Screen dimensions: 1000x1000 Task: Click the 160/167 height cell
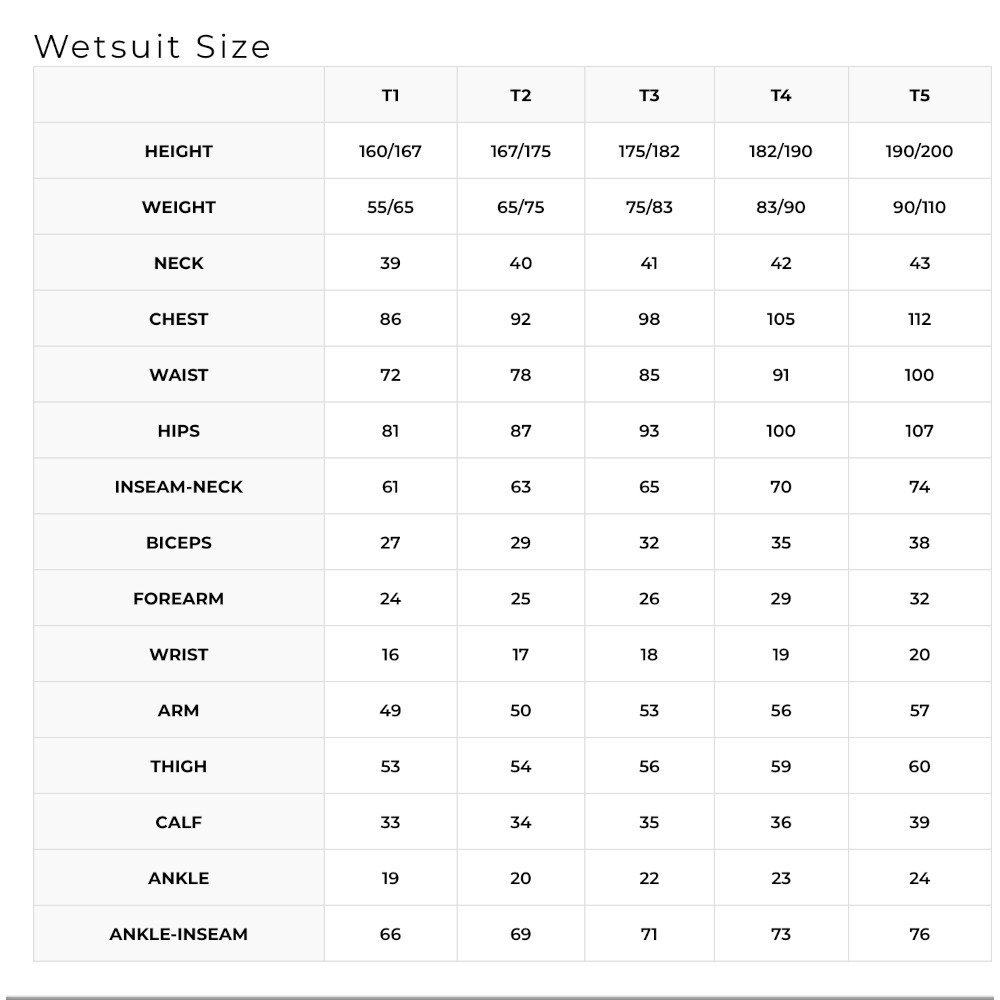[x=390, y=151]
